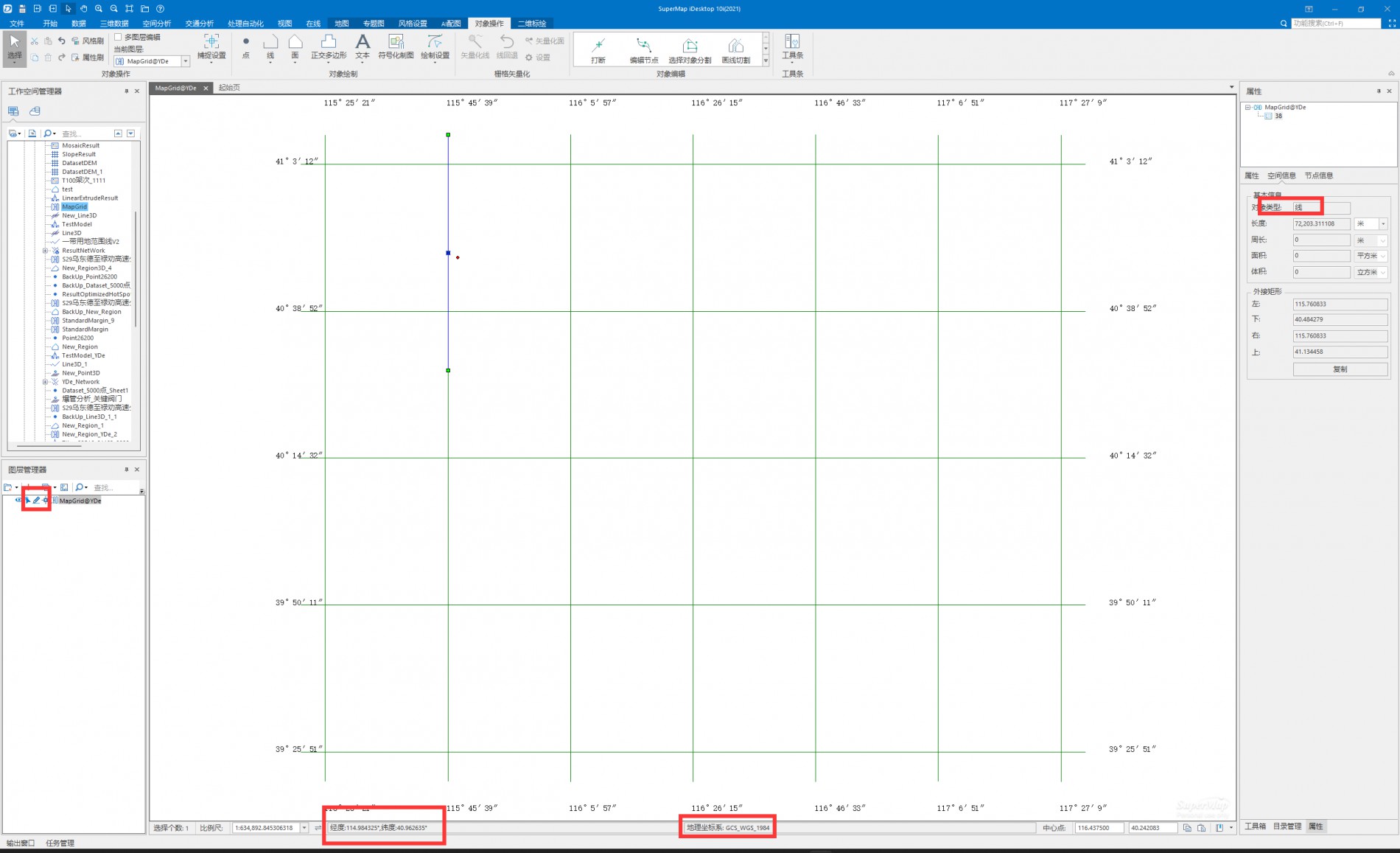Switch to the 节点信息 tab

coord(1319,175)
